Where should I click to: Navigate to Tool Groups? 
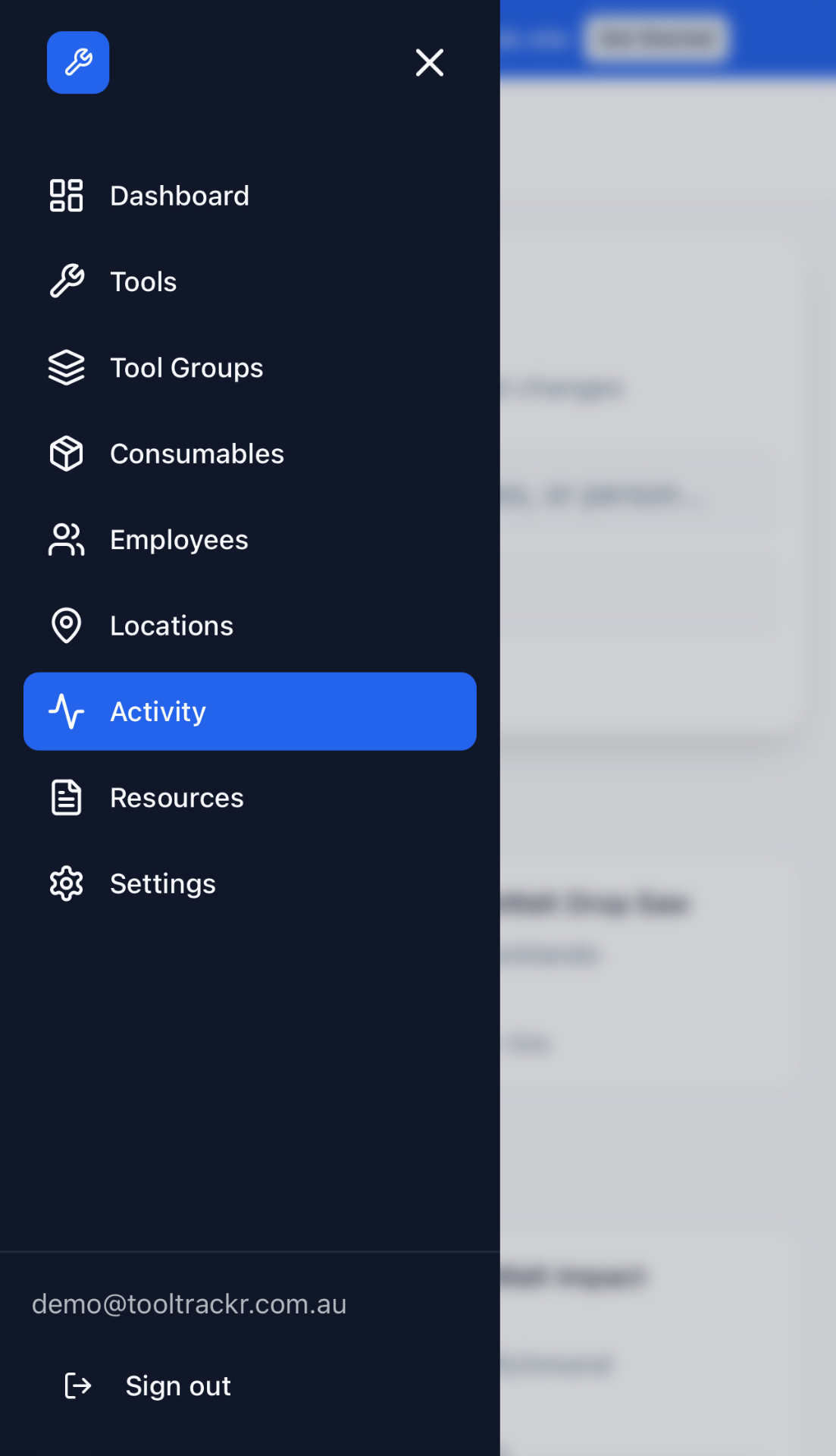click(186, 368)
